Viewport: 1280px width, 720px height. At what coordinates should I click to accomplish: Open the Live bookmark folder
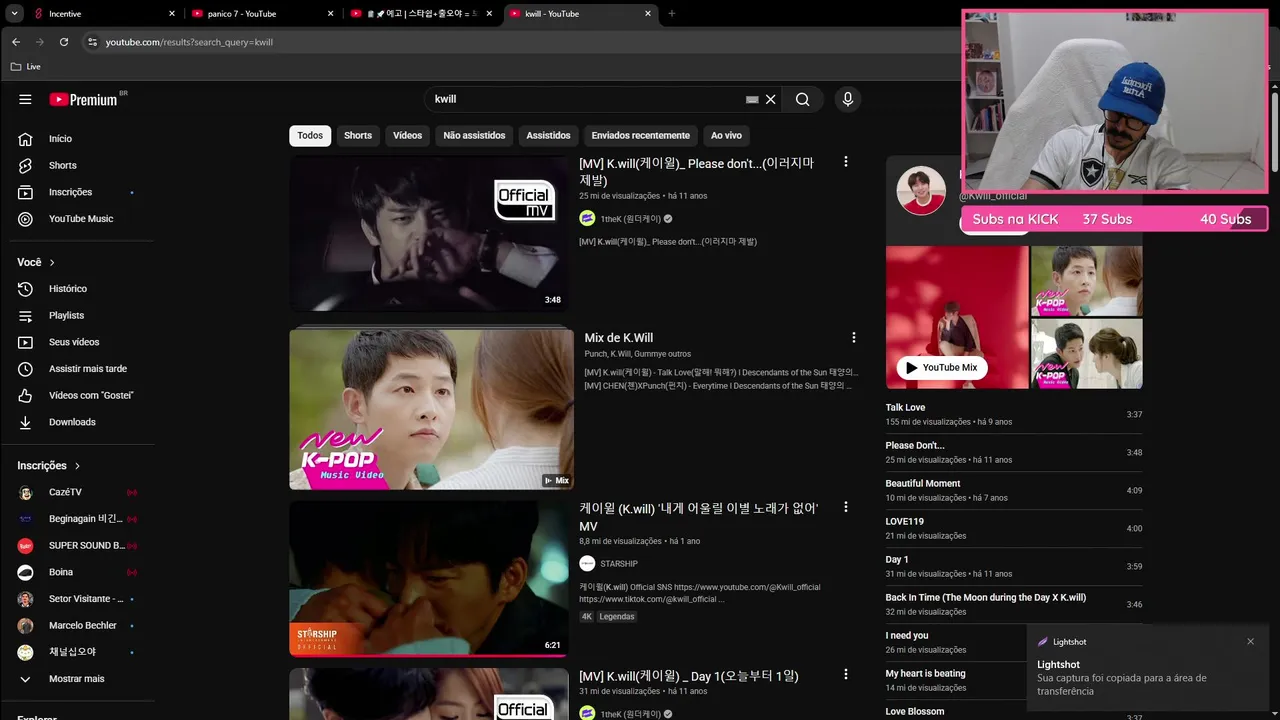pyautogui.click(x=26, y=67)
